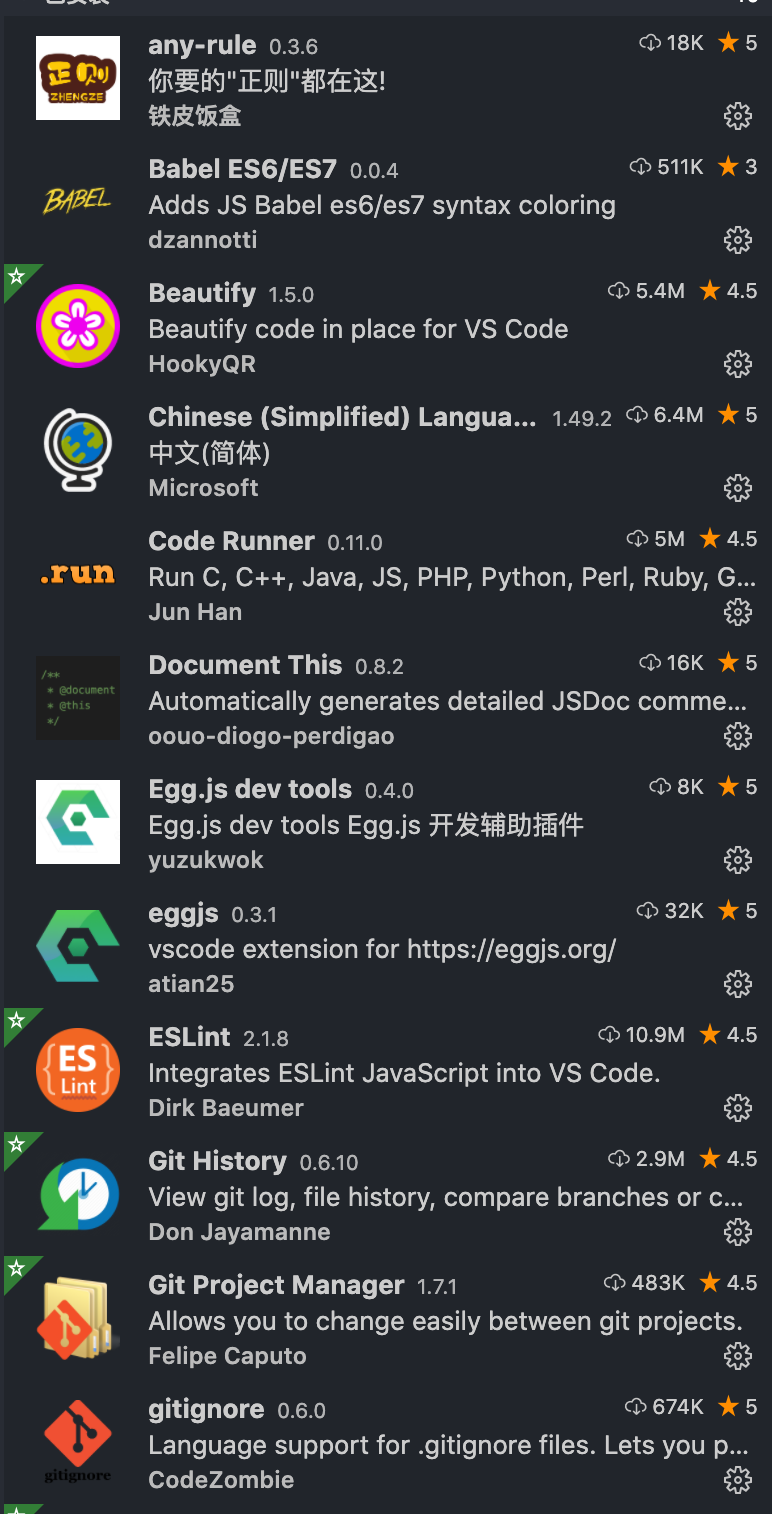Viewport: 772px width, 1514px height.
Task: Open manage gear for Git Project Manager
Action: [737, 1356]
